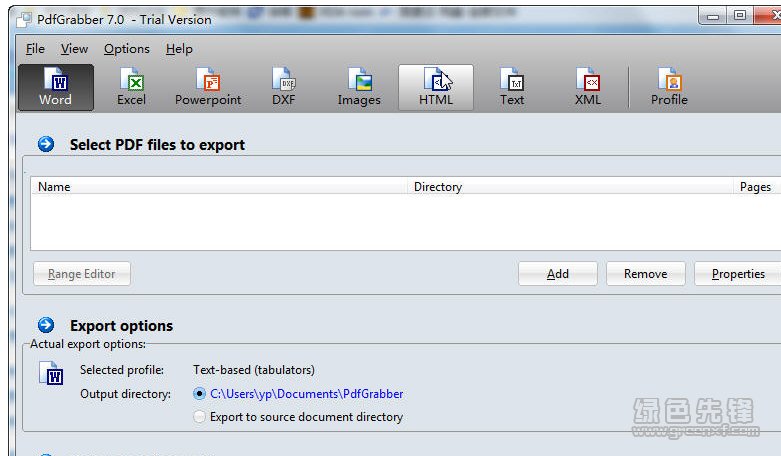This screenshot has height=456, width=781.
Task: Minimize the PdfGrabber window
Action: (713, 16)
